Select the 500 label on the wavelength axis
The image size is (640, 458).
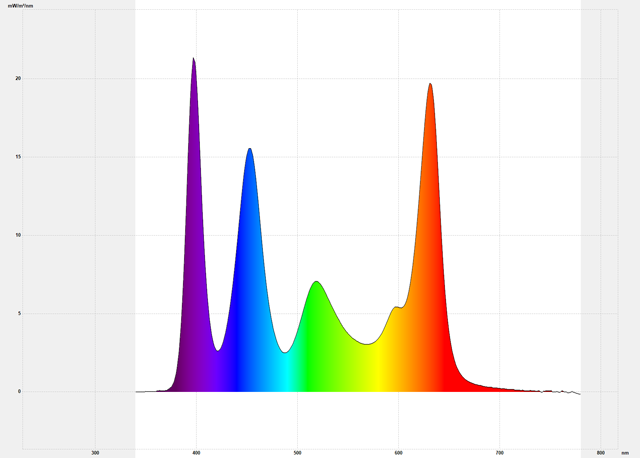pyautogui.click(x=298, y=453)
